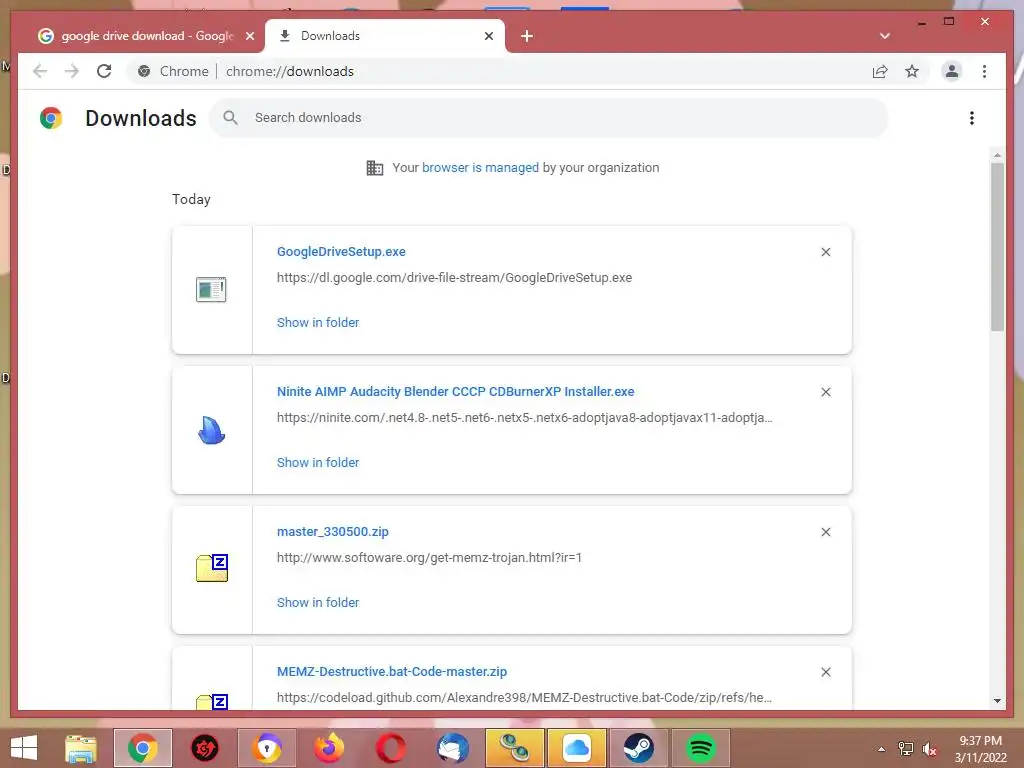Screen dimensions: 1024x768
Task: Click the muted volume tray icon
Action: pos(929,749)
